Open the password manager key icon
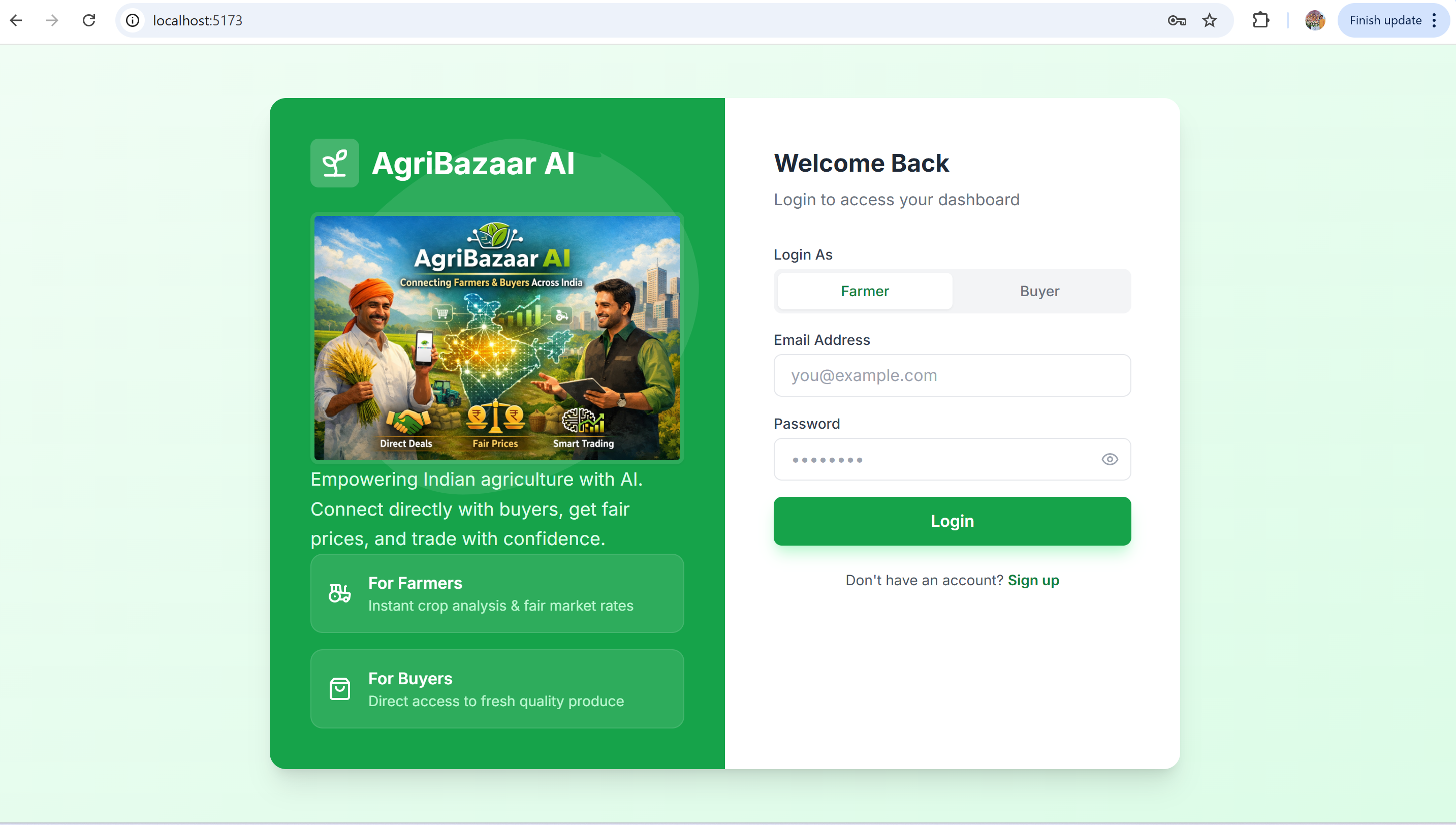The width and height of the screenshot is (1456, 825). pyautogui.click(x=1177, y=20)
